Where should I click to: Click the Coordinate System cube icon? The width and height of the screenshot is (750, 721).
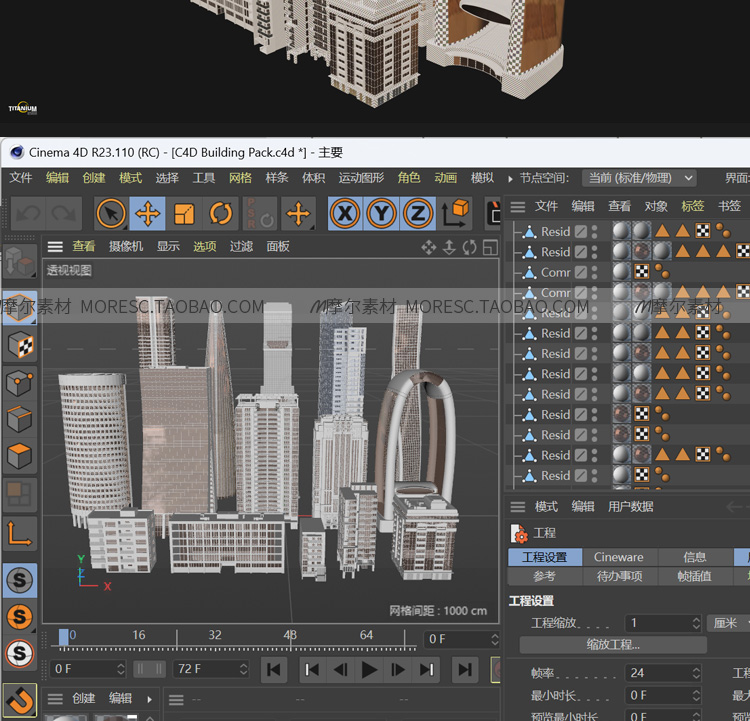[456, 213]
